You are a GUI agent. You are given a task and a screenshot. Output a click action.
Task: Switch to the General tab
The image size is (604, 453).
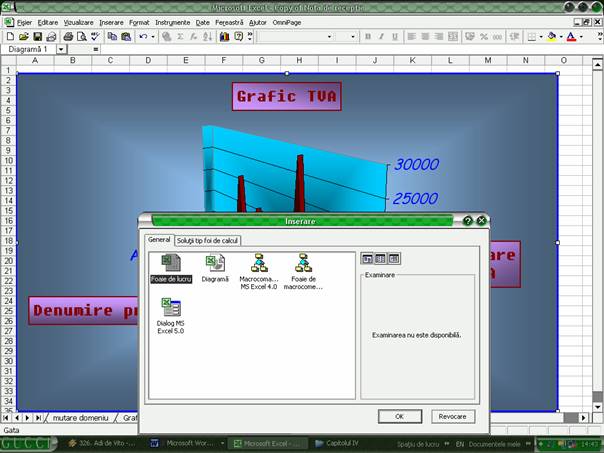(159, 240)
